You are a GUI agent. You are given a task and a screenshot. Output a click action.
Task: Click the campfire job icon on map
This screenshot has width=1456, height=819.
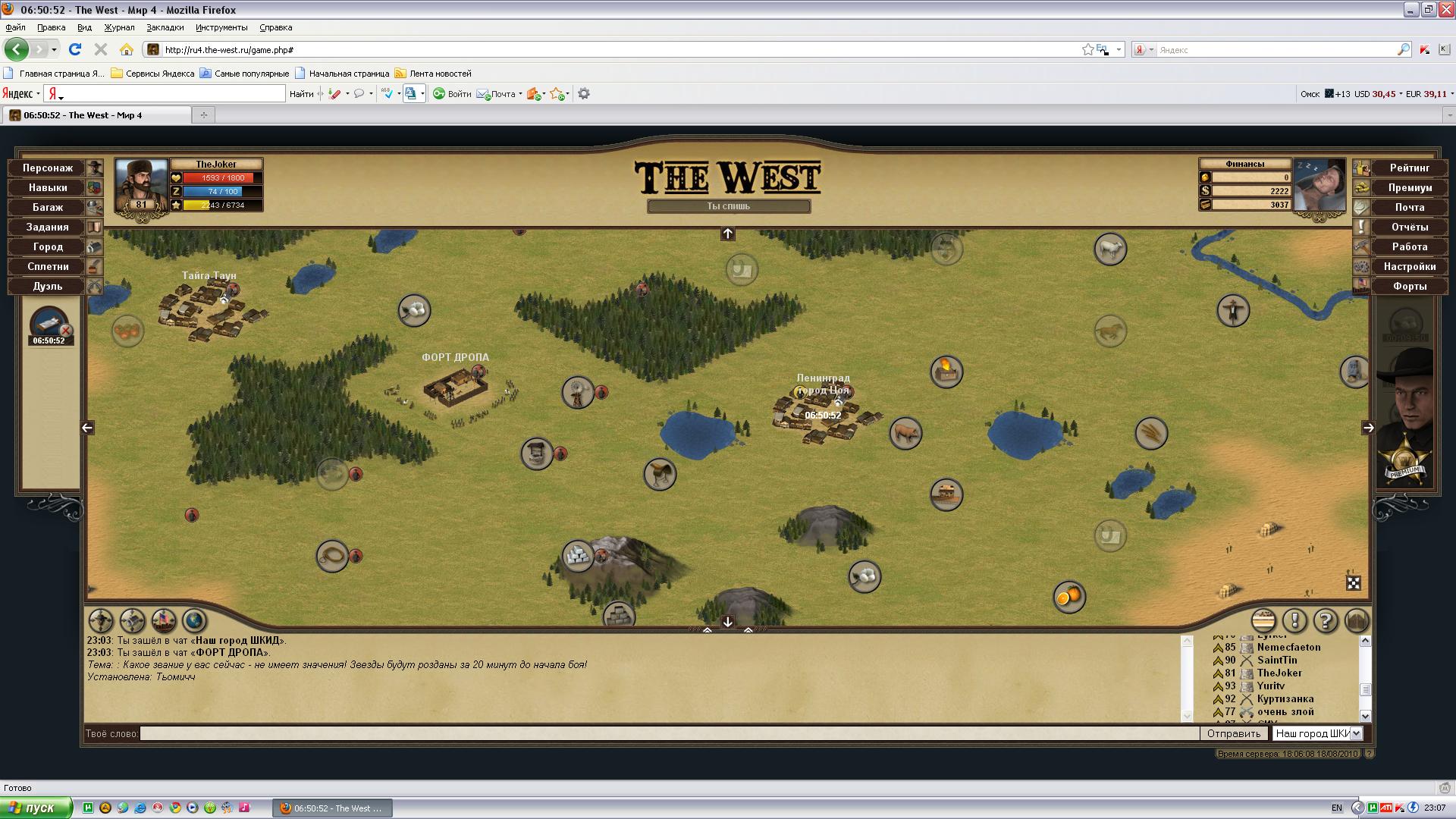(946, 372)
